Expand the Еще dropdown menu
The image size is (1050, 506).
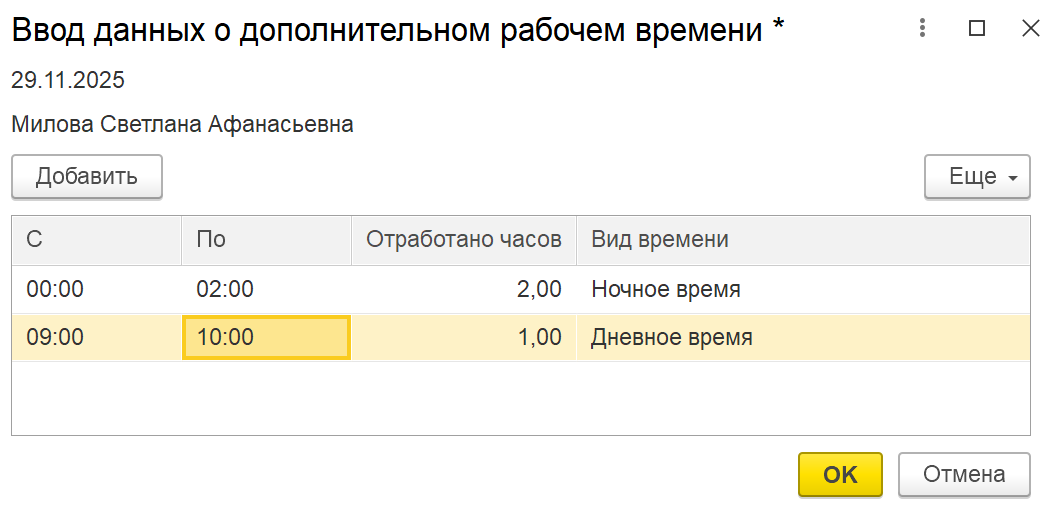pos(977,177)
